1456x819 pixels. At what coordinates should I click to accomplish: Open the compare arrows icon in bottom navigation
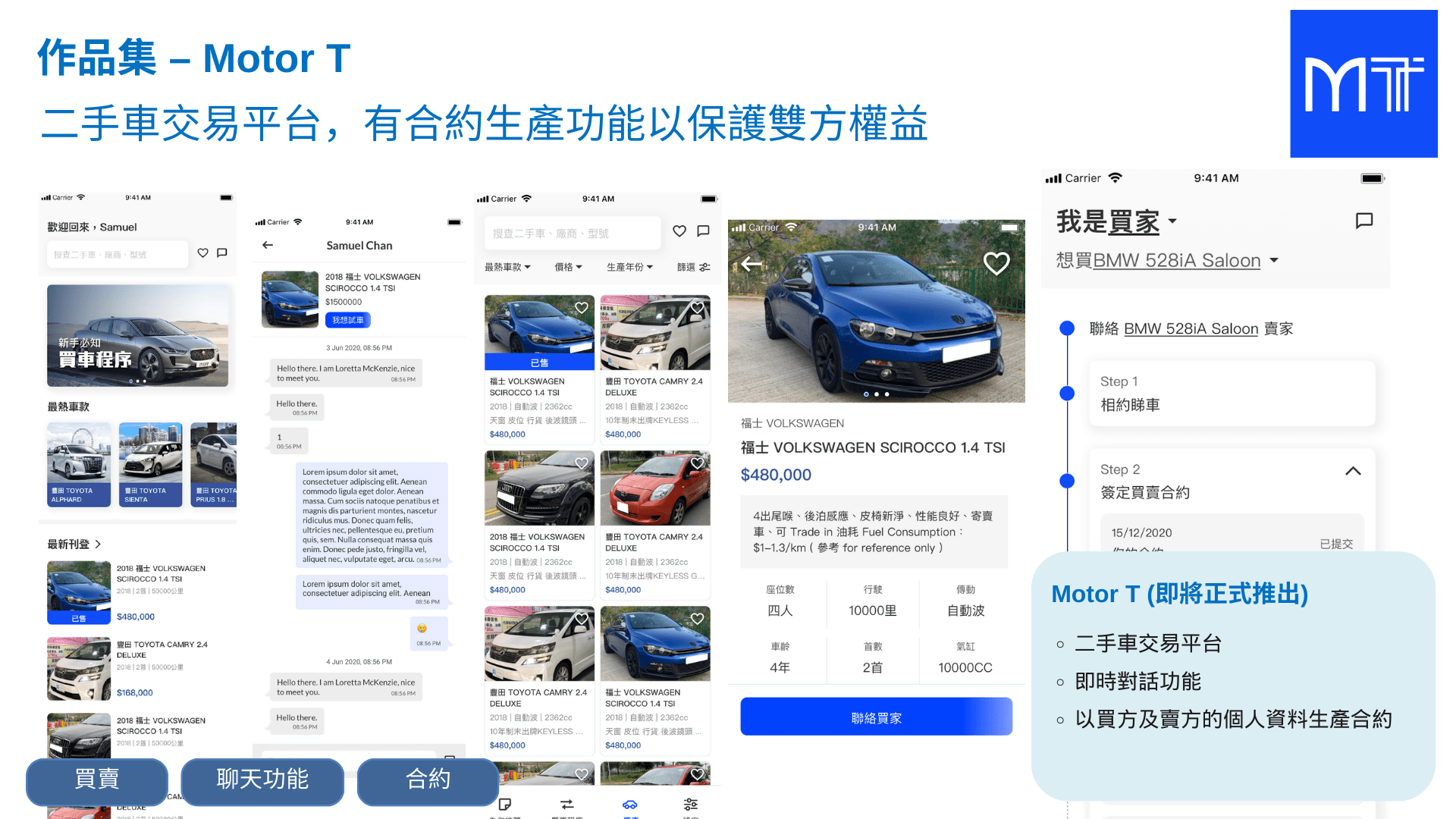tap(566, 805)
